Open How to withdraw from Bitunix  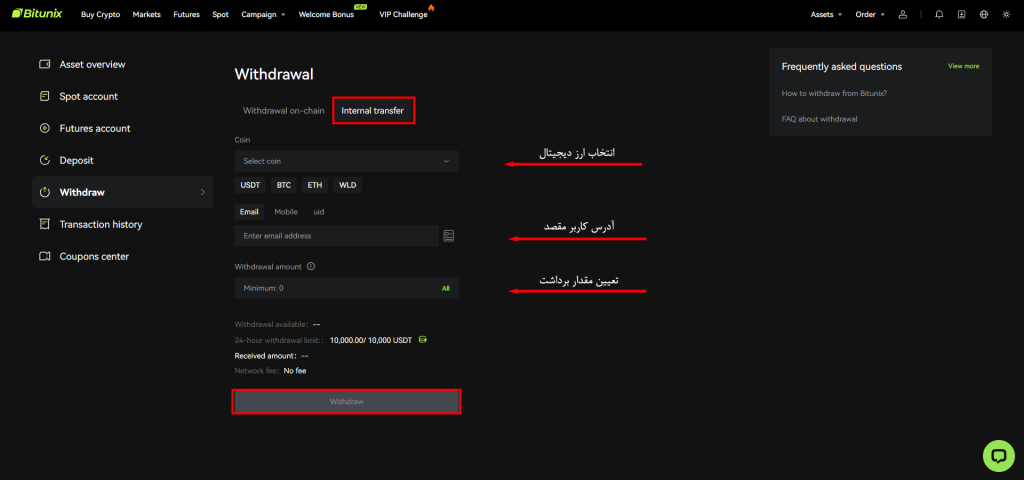834,93
